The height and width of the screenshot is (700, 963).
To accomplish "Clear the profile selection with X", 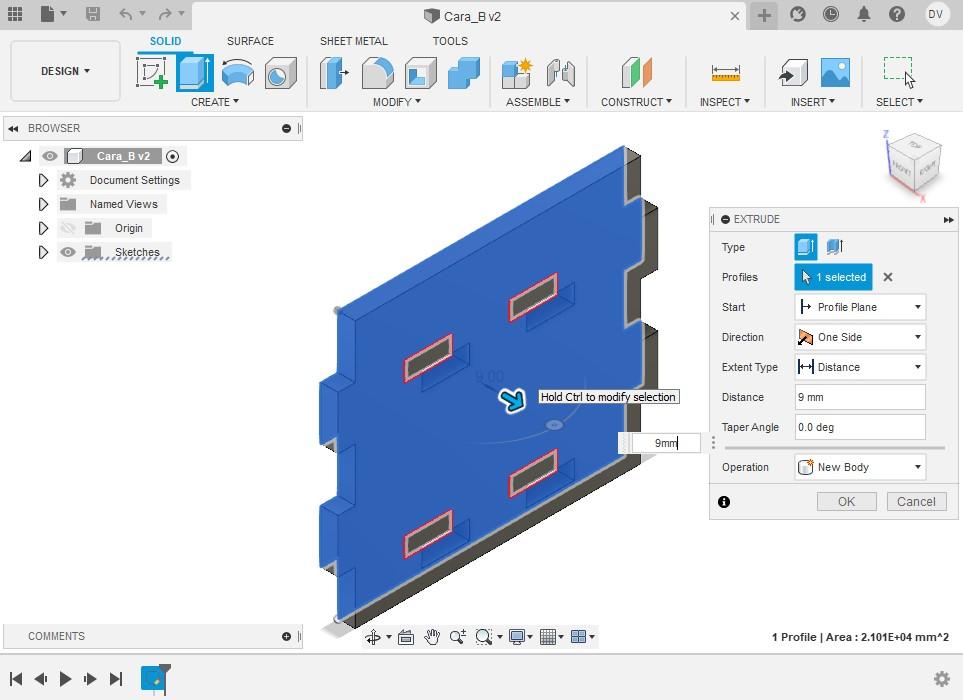I will (887, 277).
